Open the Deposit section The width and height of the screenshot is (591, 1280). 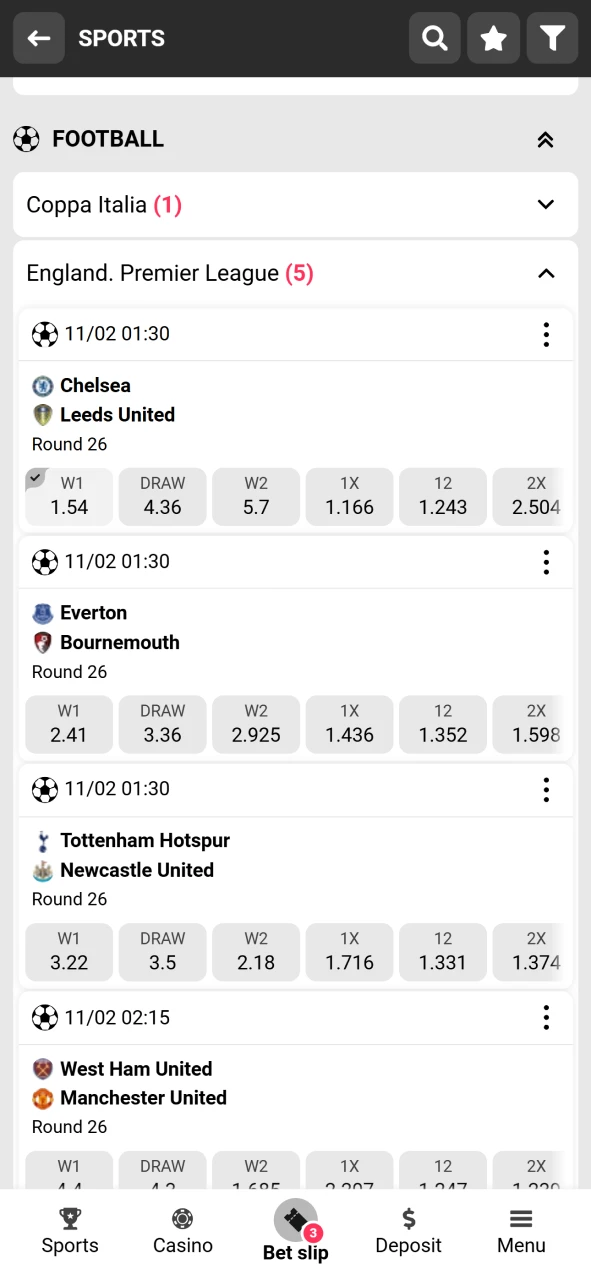pyautogui.click(x=408, y=1230)
